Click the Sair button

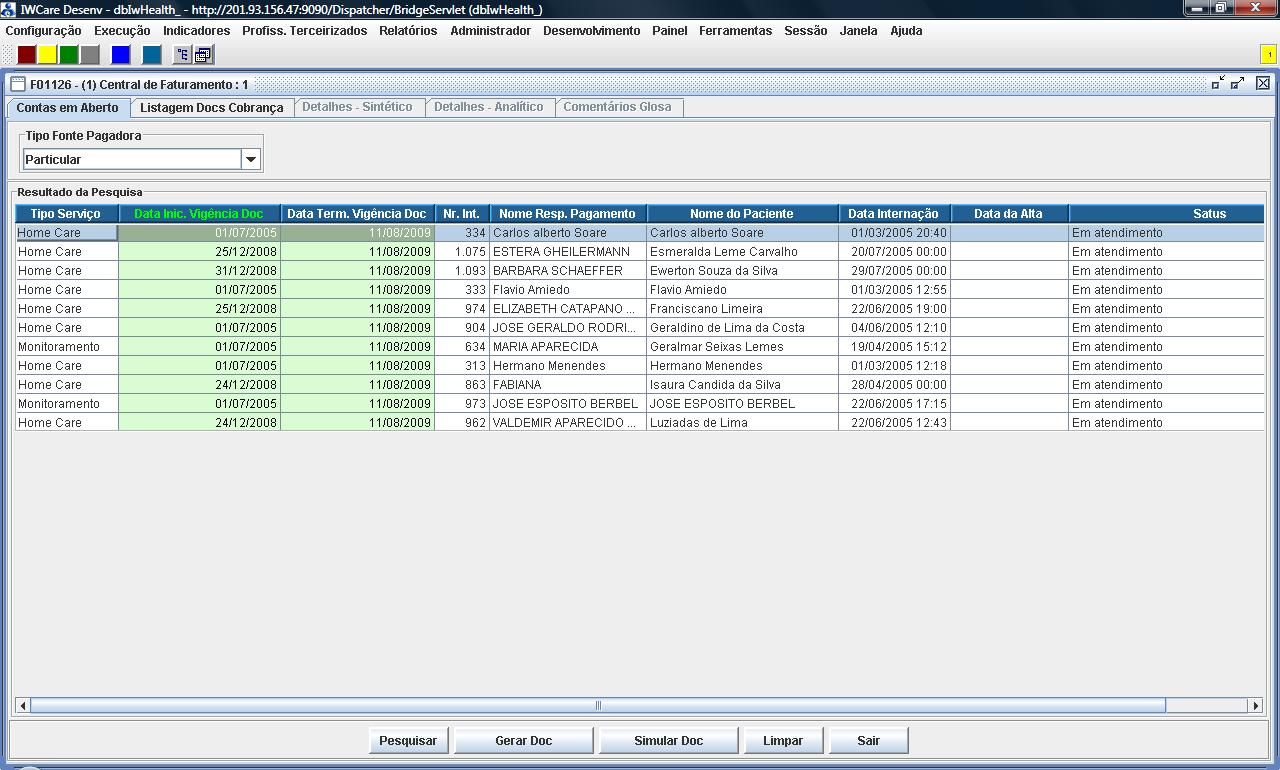pyautogui.click(x=868, y=741)
